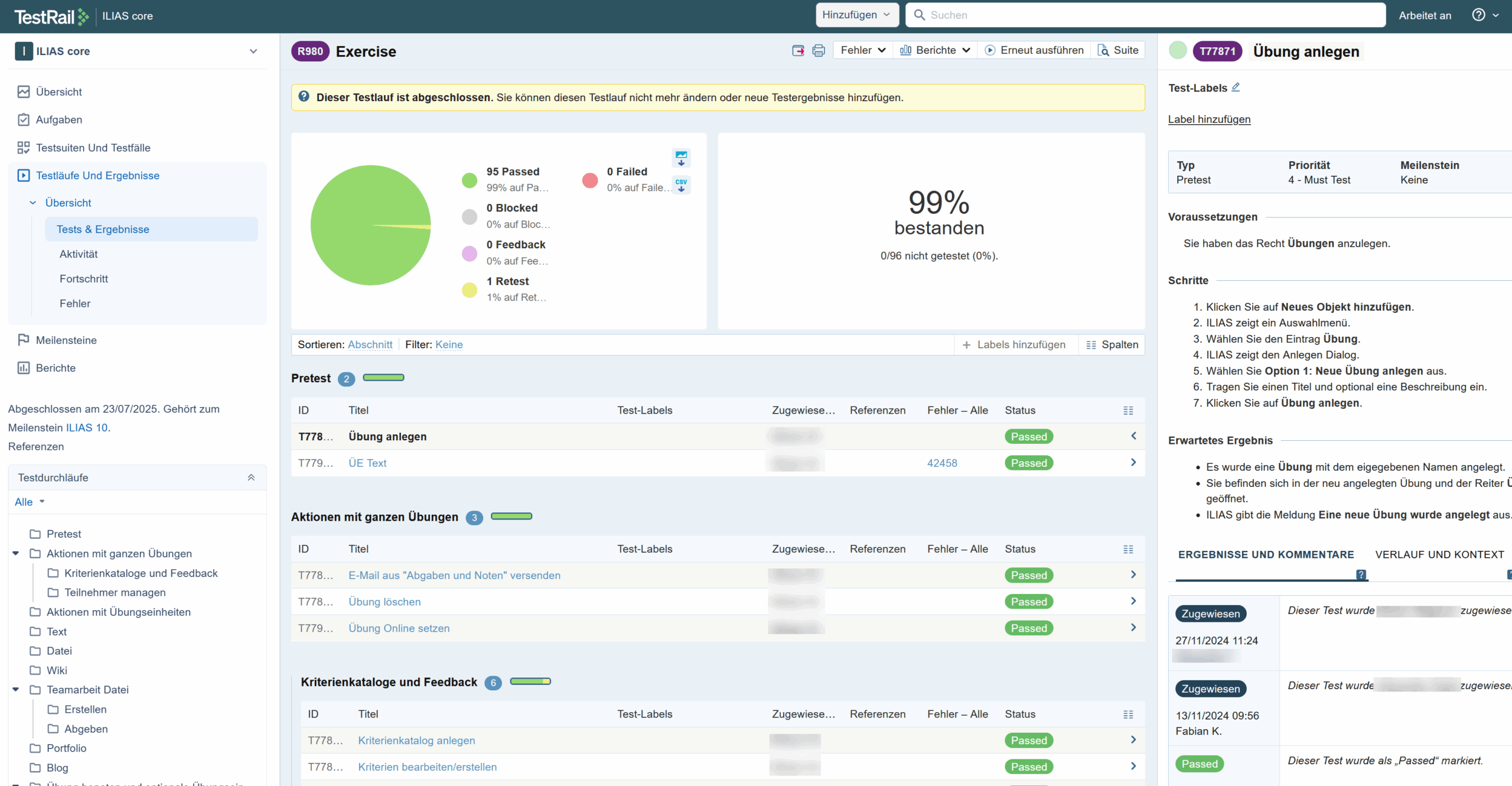Click the edit pencil next to Test-Labels
This screenshot has height=786, width=1512.
pyautogui.click(x=1236, y=87)
